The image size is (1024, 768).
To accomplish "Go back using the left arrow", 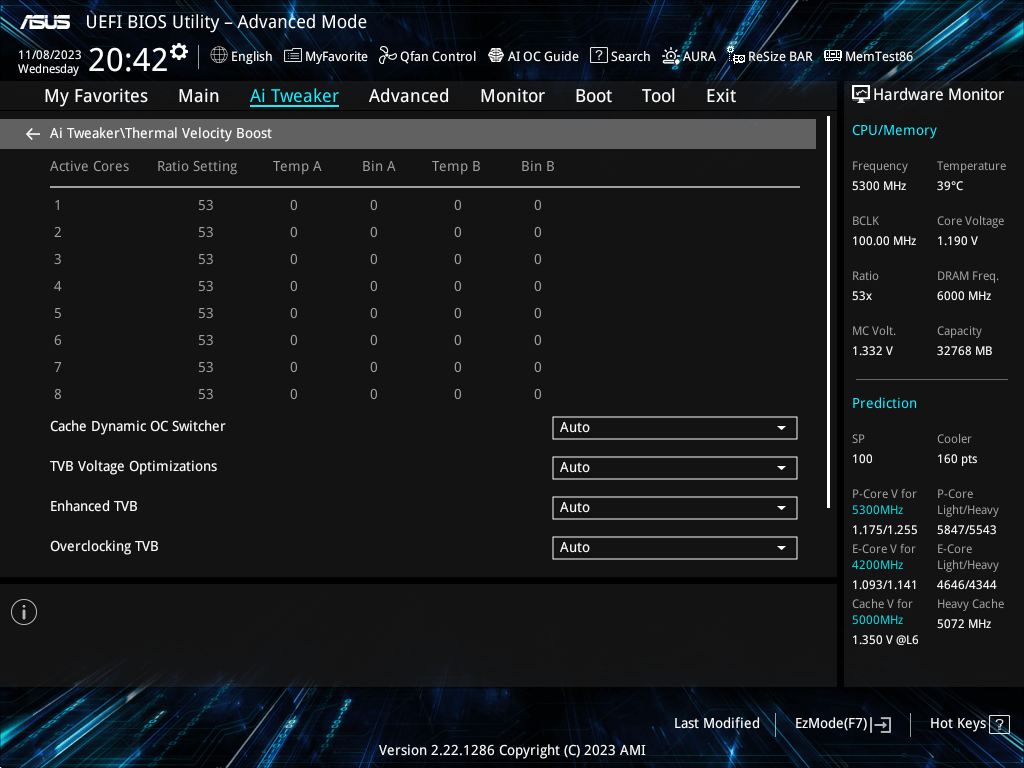I will (33, 134).
